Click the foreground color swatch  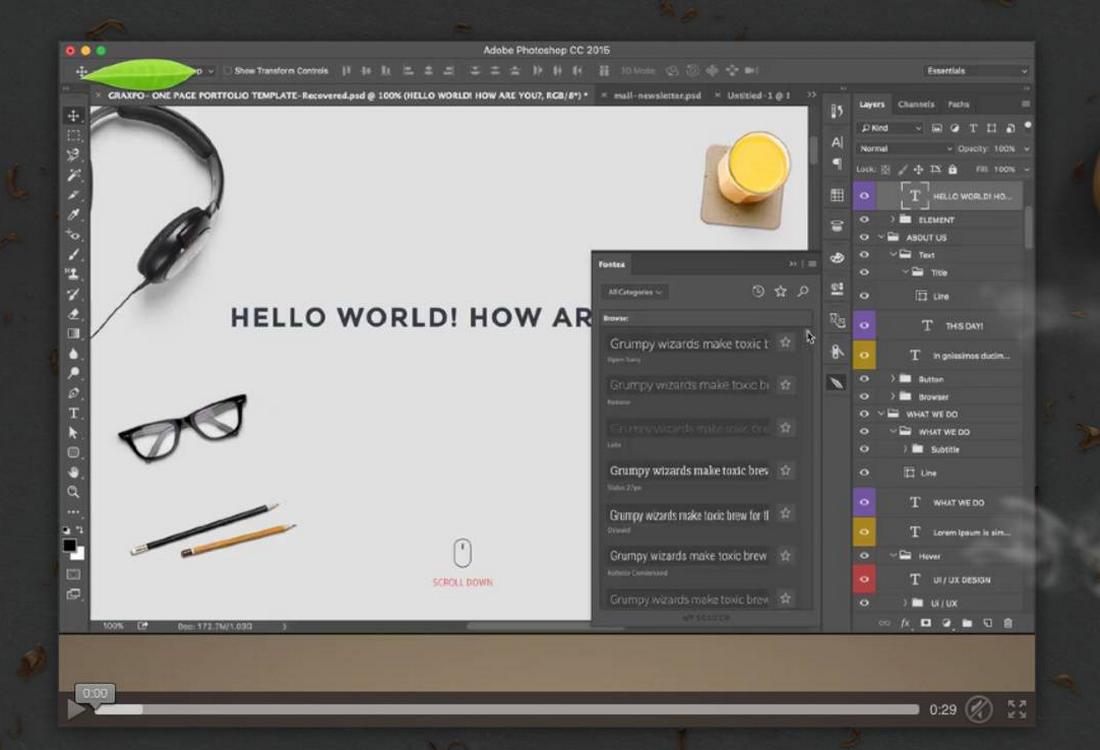pyautogui.click(x=70, y=546)
